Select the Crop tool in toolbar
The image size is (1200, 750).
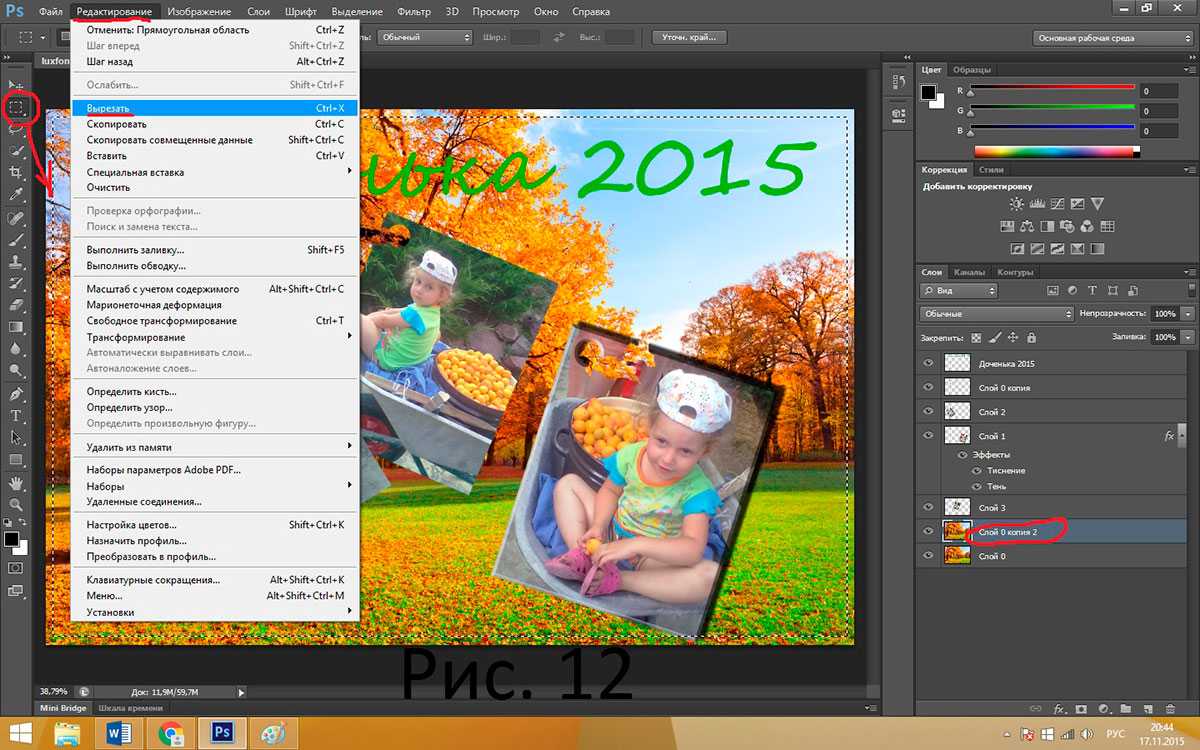pyautogui.click(x=16, y=173)
